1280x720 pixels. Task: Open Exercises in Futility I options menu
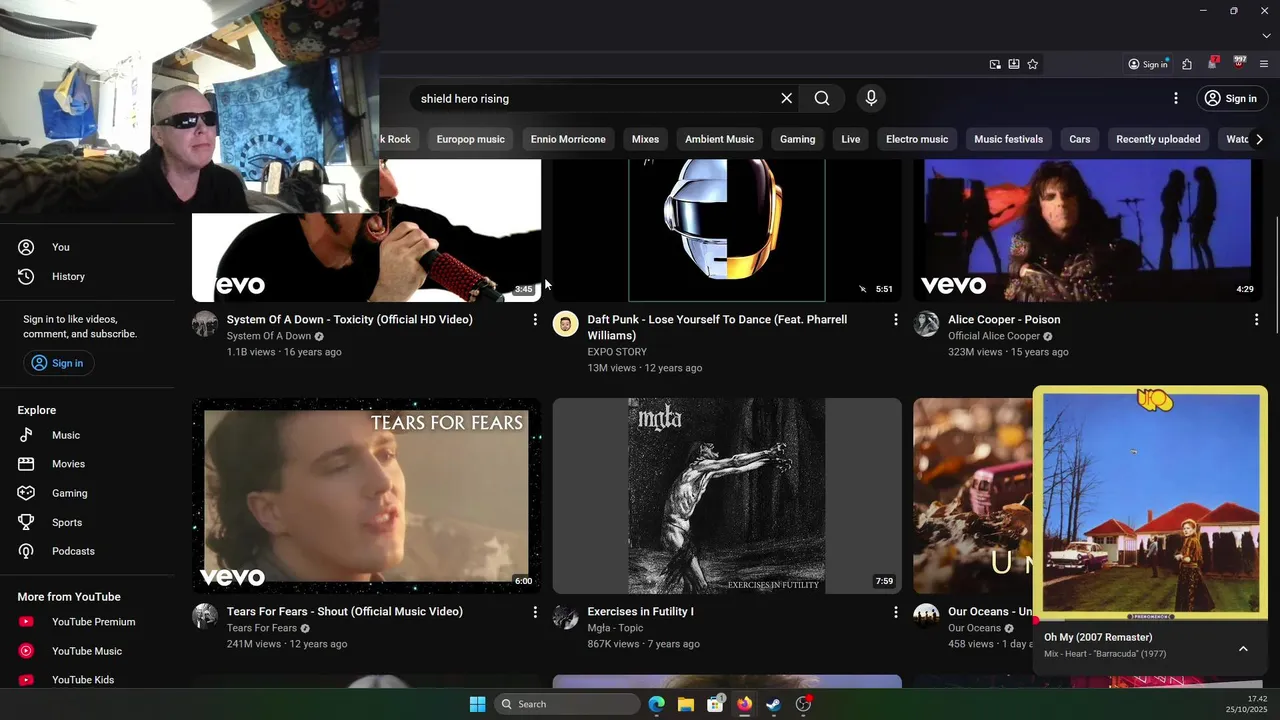(895, 612)
